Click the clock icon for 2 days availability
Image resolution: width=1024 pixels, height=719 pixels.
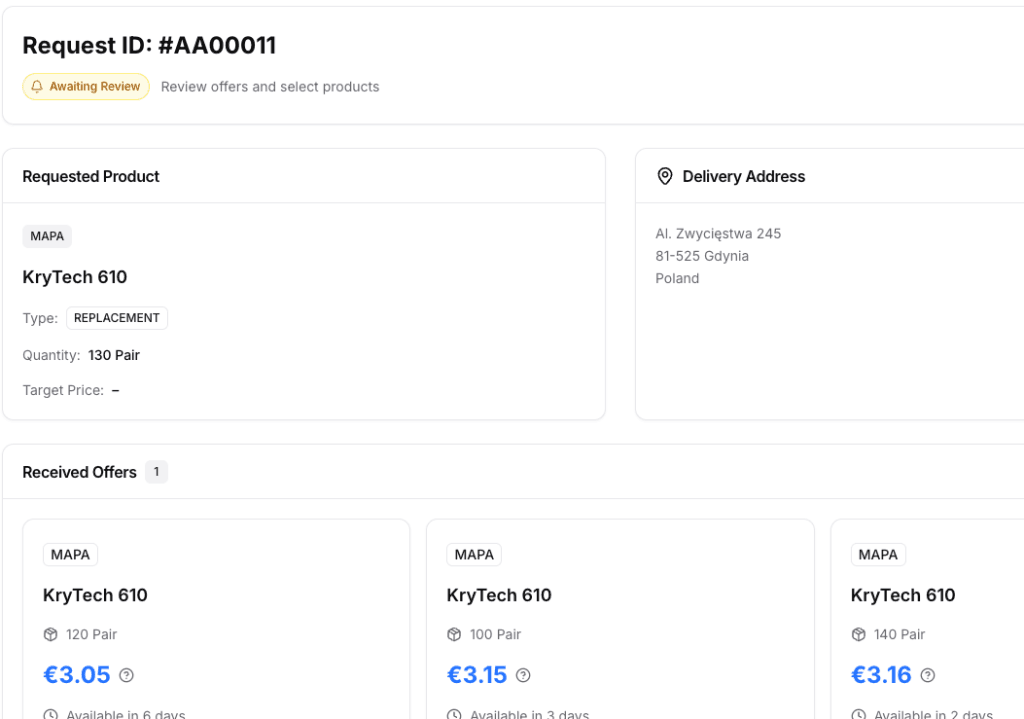(x=859, y=713)
